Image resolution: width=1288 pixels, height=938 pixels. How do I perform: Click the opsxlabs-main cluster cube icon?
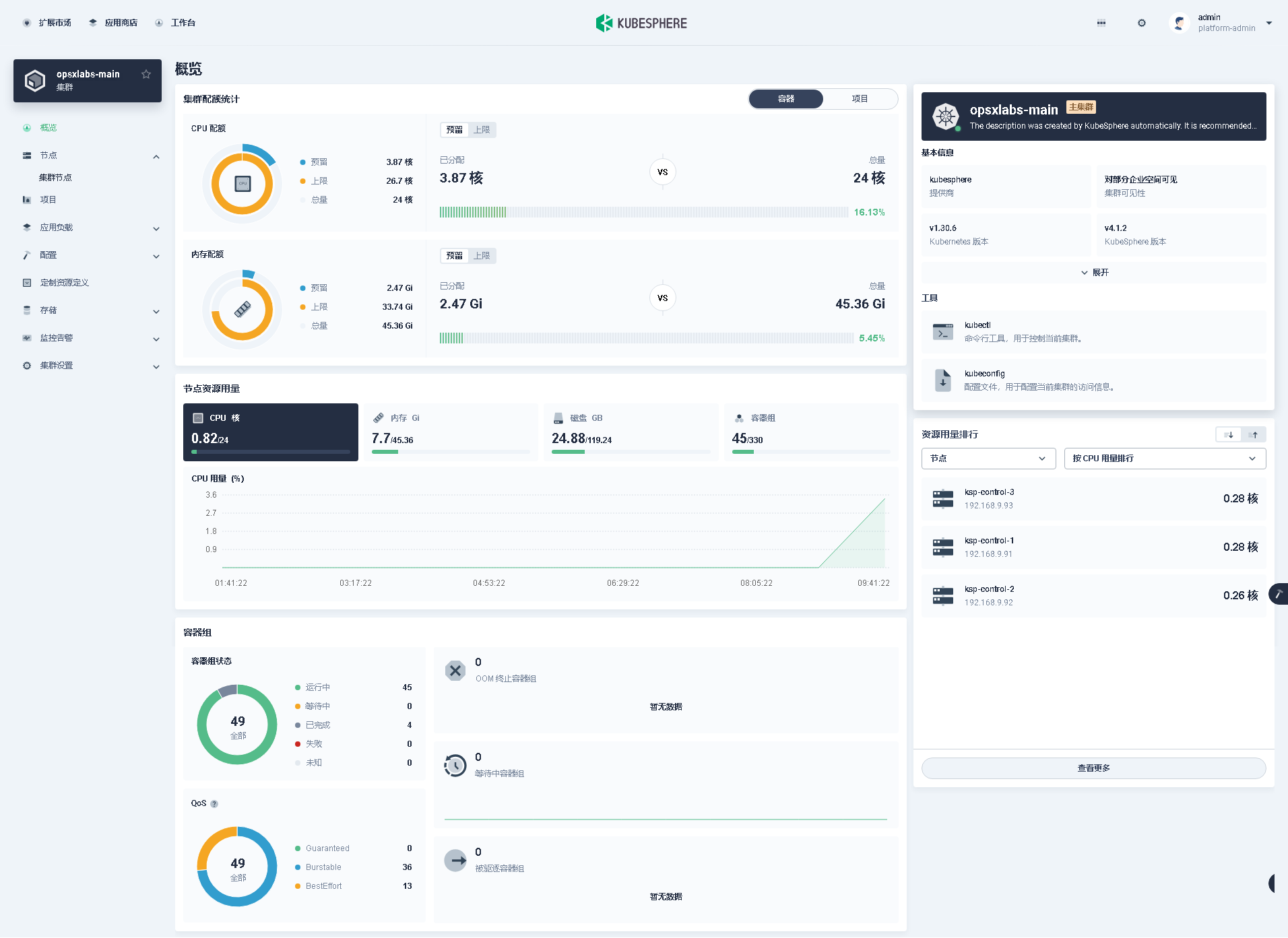pyautogui.click(x=35, y=81)
